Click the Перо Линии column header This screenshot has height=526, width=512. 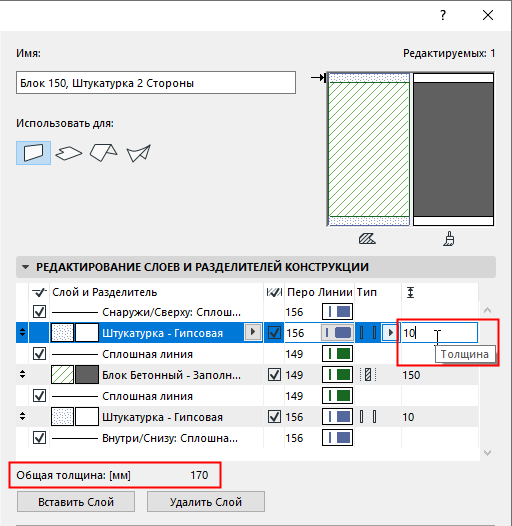pyautogui.click(x=319, y=292)
